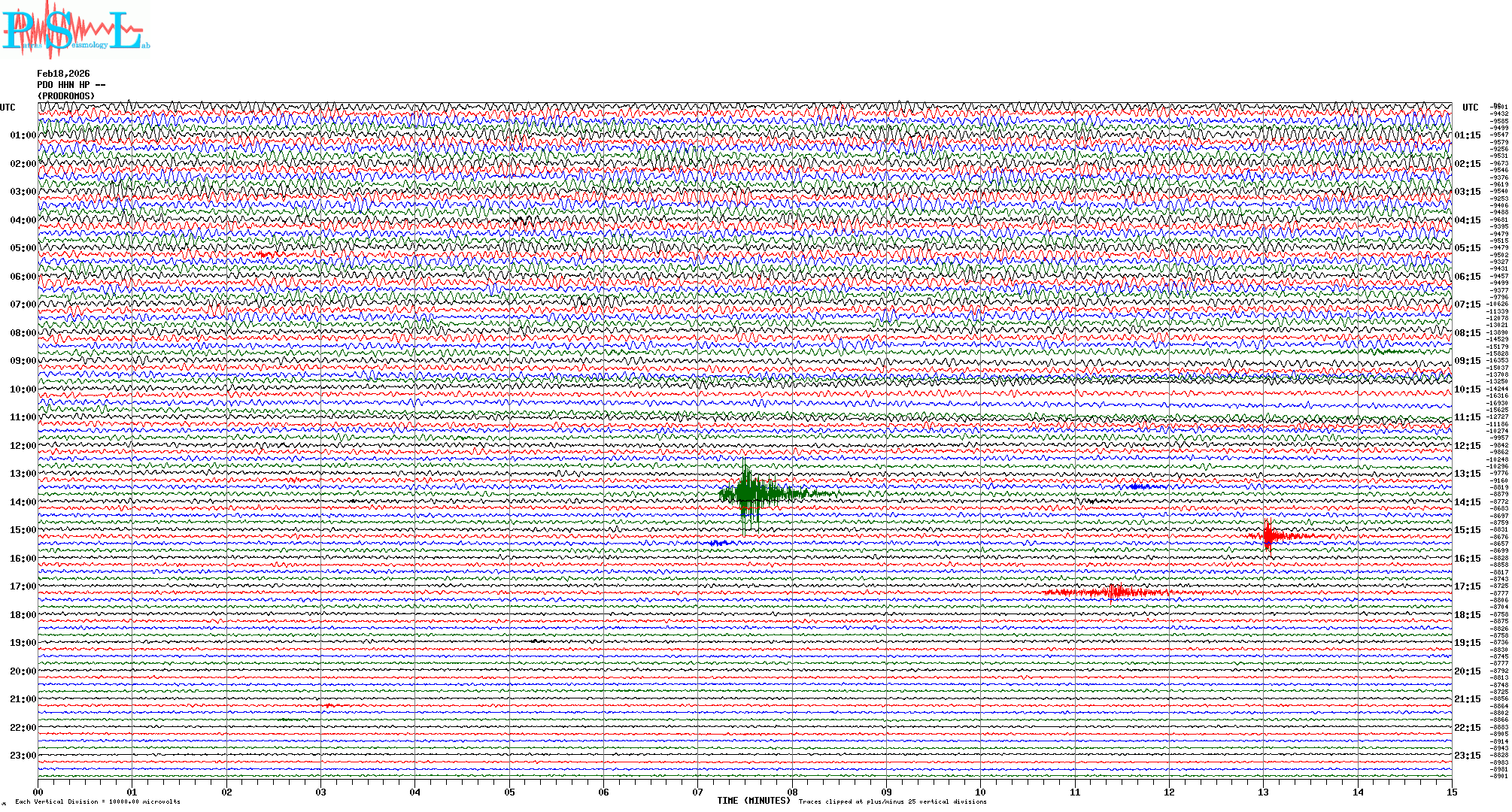The height and width of the screenshot is (812, 1512).
Task: Click minute 07 on the bottom axis
Action: pyautogui.click(x=697, y=792)
